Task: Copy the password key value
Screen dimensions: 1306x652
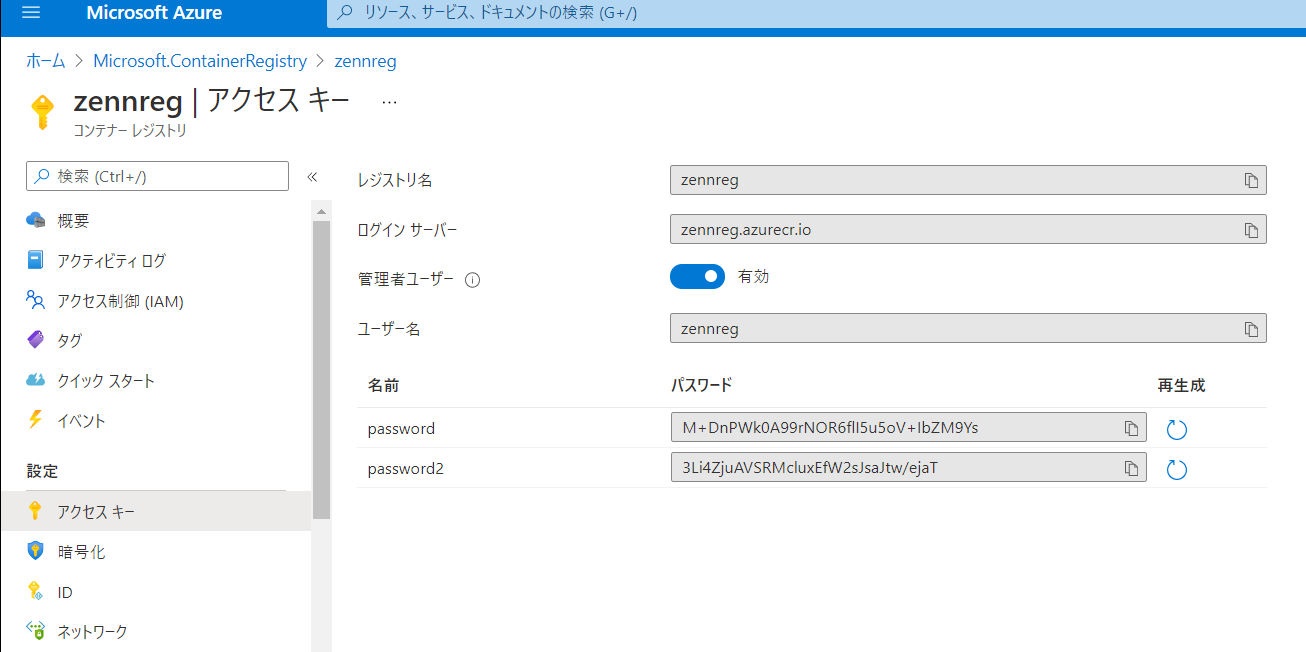Action: coord(1131,429)
